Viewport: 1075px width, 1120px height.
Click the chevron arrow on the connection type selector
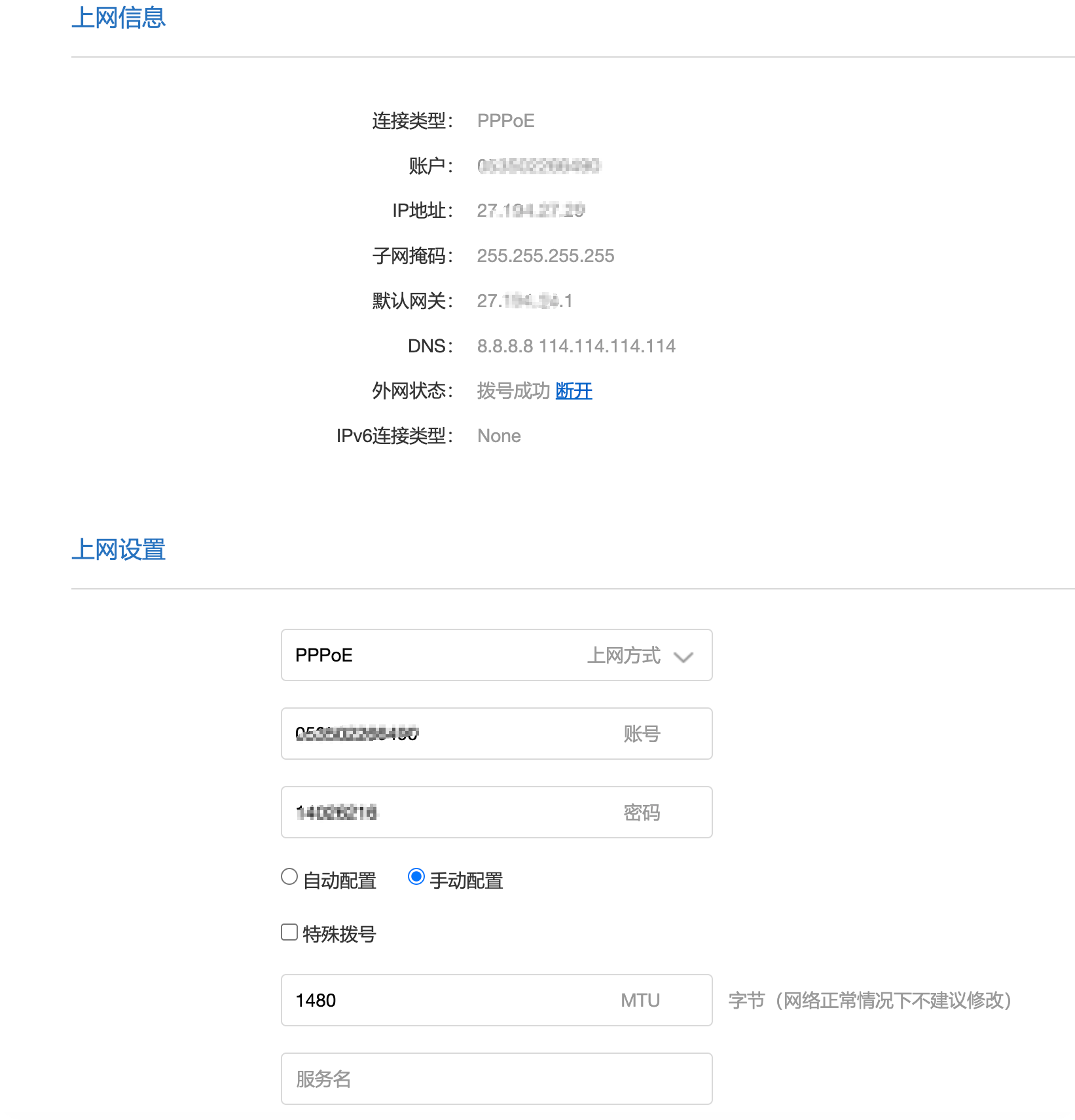click(x=683, y=655)
